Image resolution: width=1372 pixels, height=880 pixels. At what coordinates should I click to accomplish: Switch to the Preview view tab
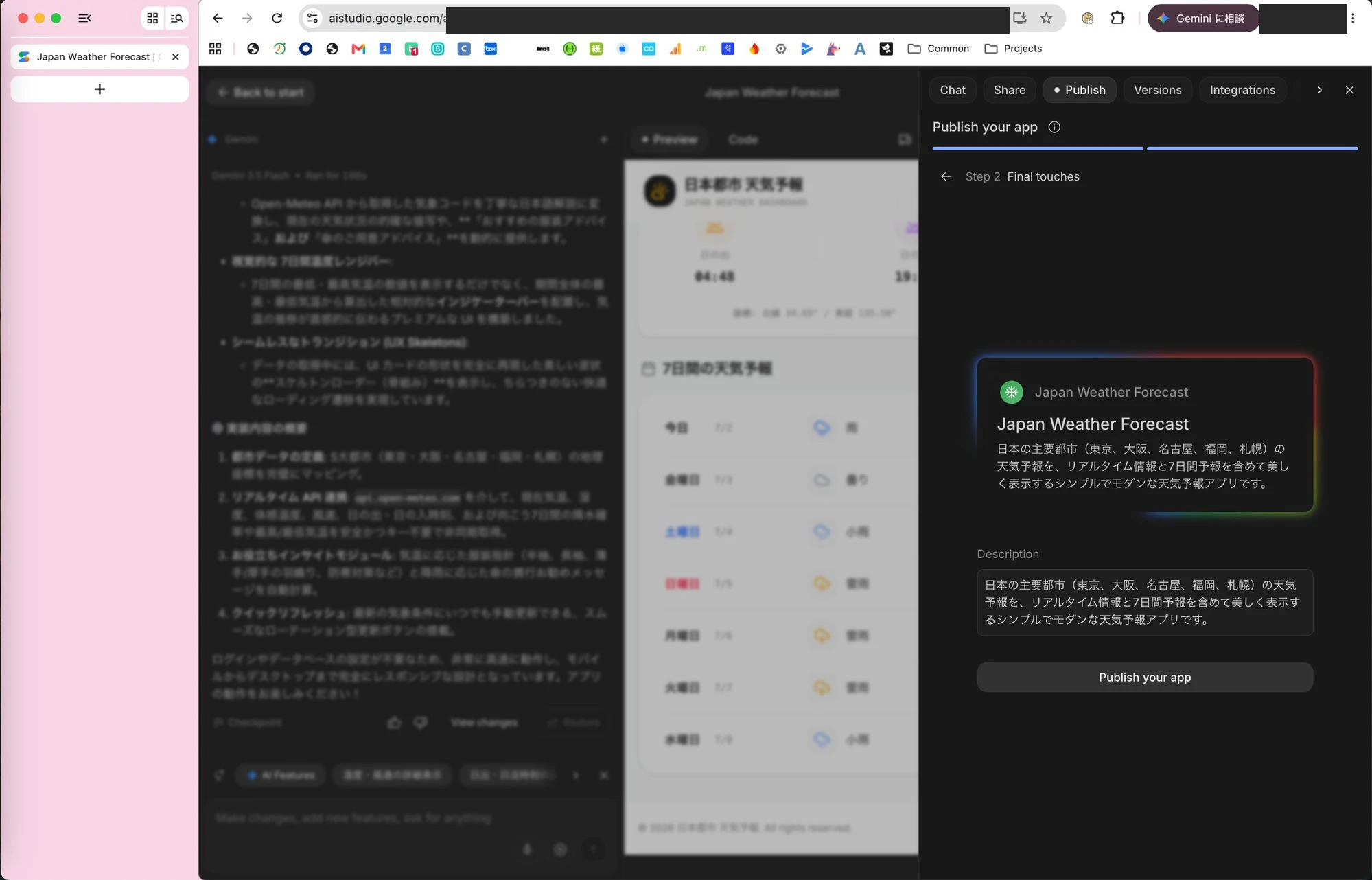tap(668, 139)
